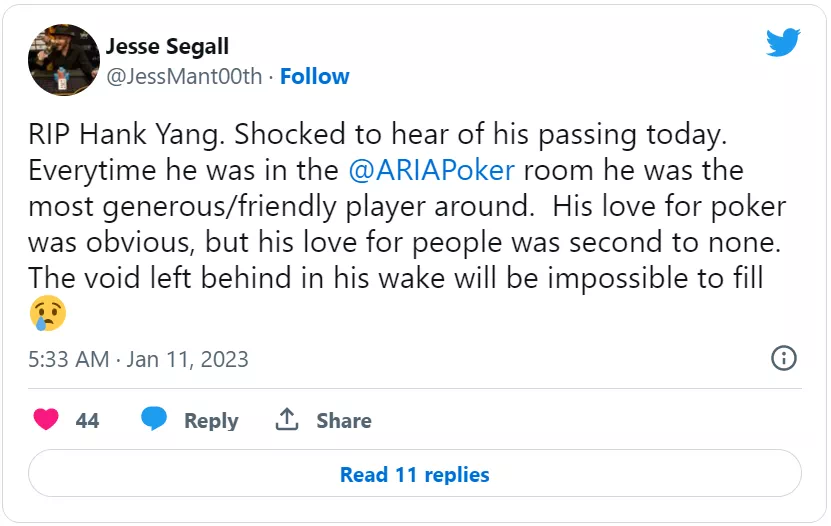831x526 pixels.
Task: Click the share upload arrow icon
Action: click(288, 419)
